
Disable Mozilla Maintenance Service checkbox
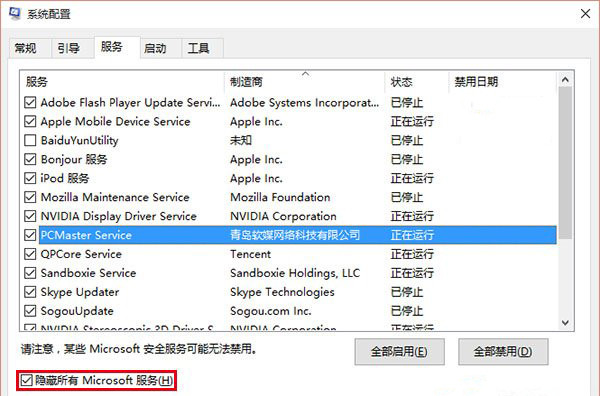pos(30,197)
